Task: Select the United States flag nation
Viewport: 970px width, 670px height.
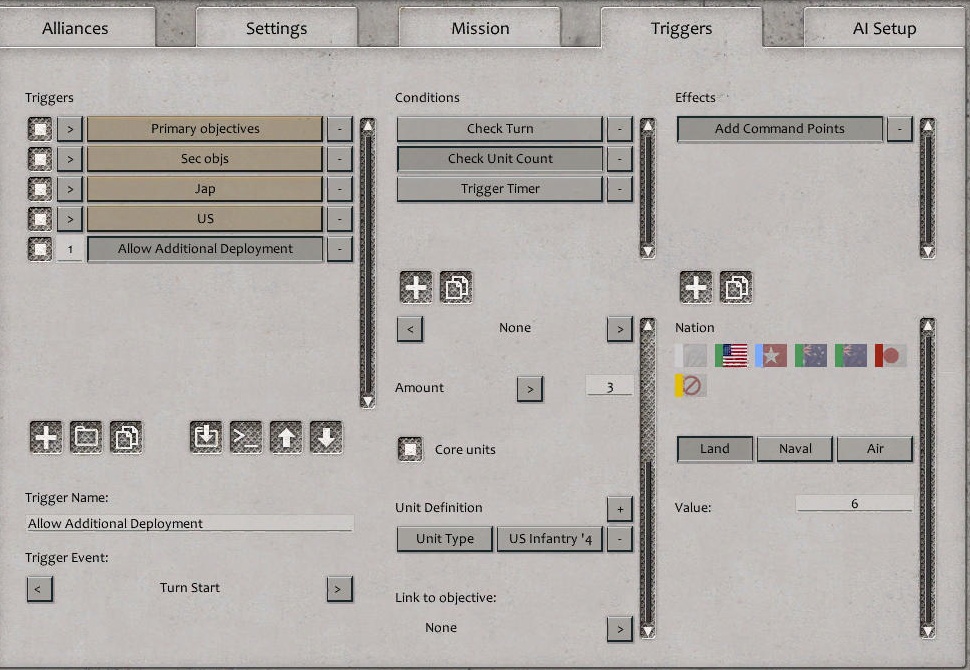Action: [731, 356]
